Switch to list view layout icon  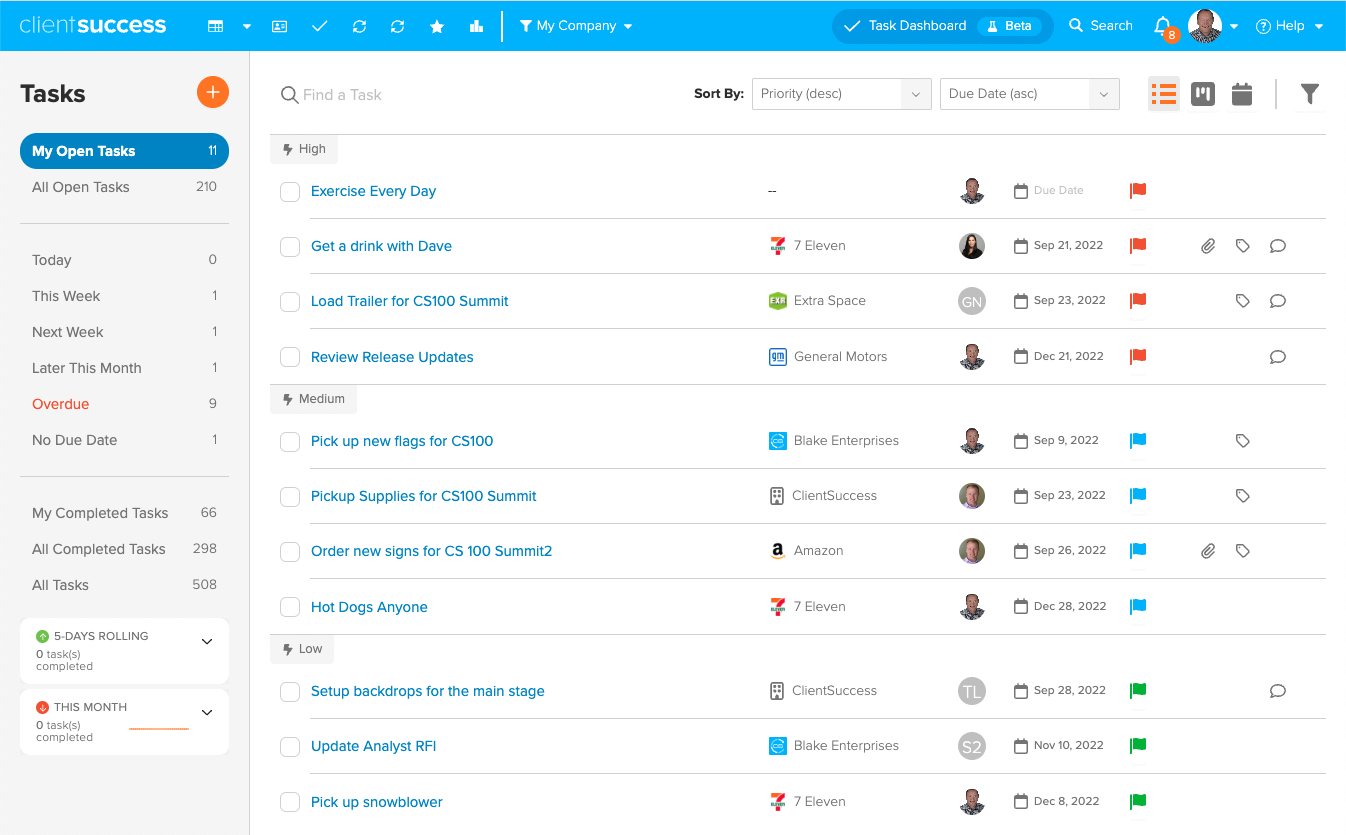tap(1164, 94)
